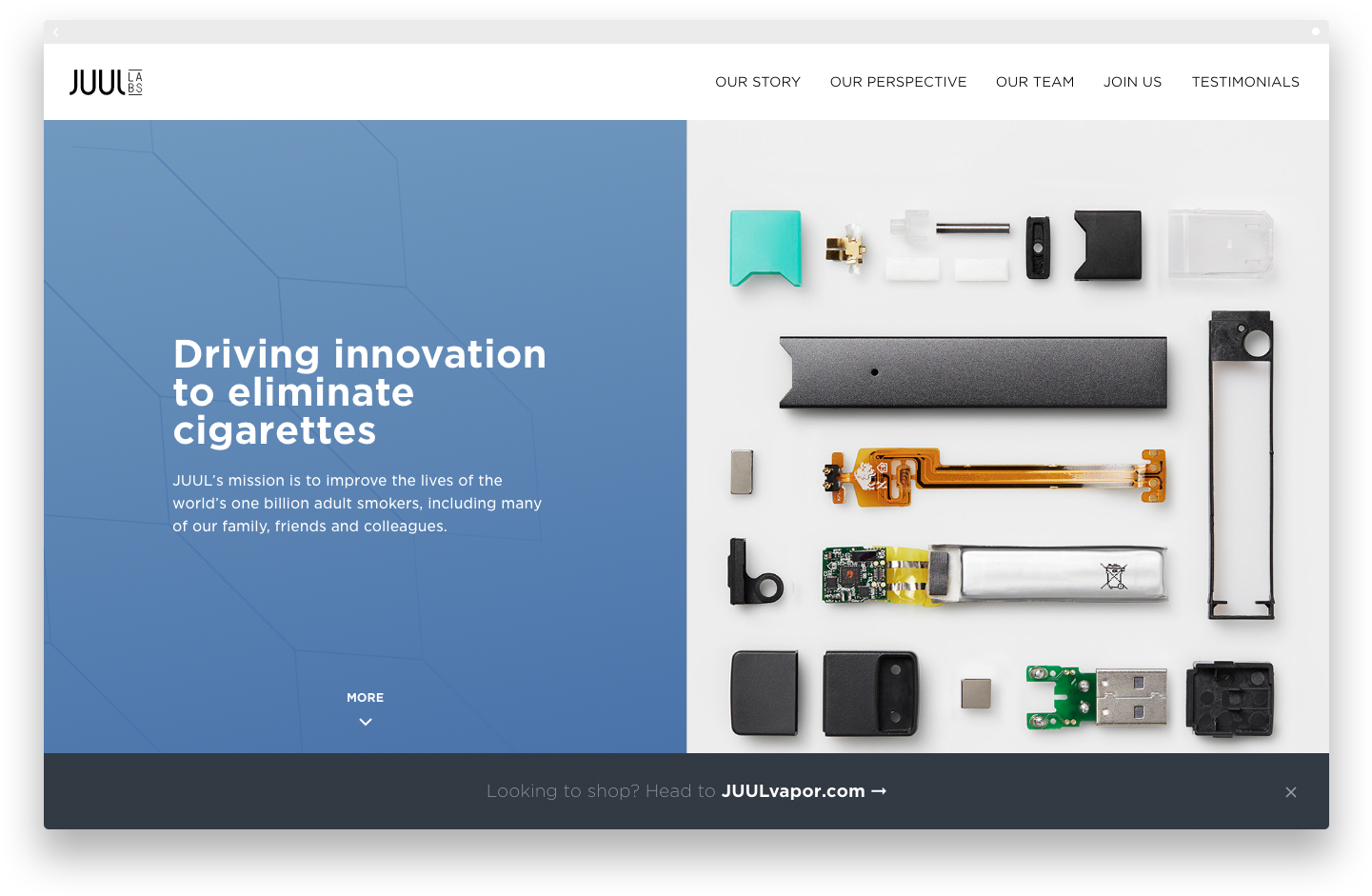The height and width of the screenshot is (896, 1372).
Task: Click the USB charger connector image
Action: tap(1133, 697)
